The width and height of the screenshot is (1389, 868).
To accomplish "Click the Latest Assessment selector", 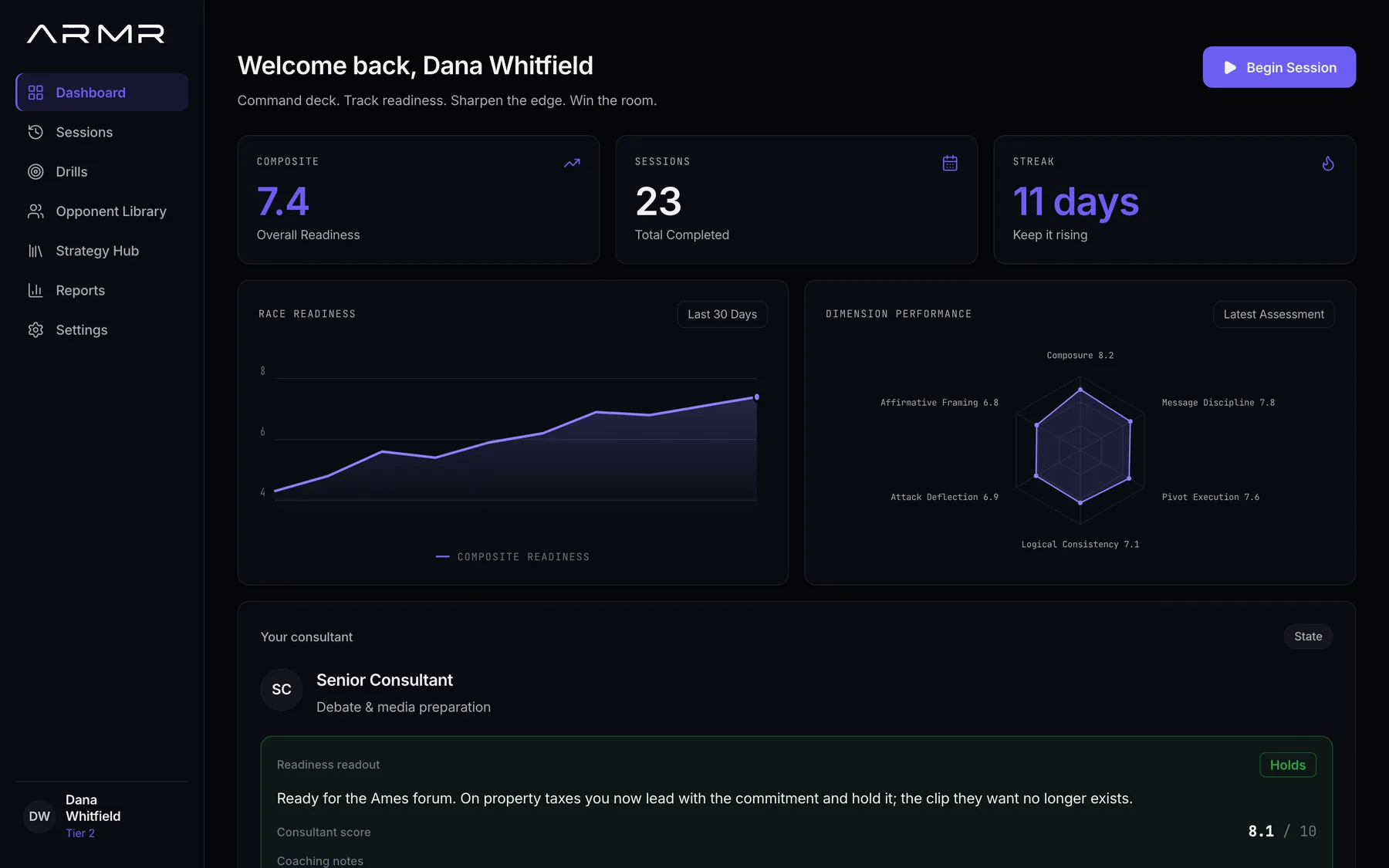I will coord(1273,314).
